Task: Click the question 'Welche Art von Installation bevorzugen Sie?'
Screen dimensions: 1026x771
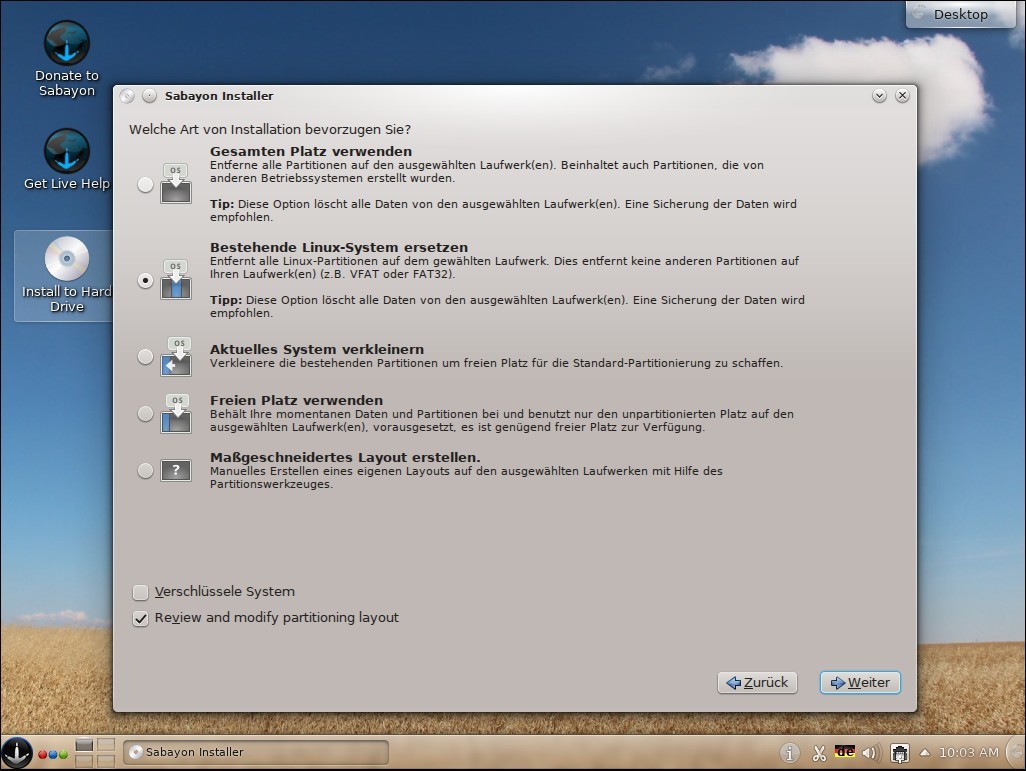Action: (x=270, y=130)
